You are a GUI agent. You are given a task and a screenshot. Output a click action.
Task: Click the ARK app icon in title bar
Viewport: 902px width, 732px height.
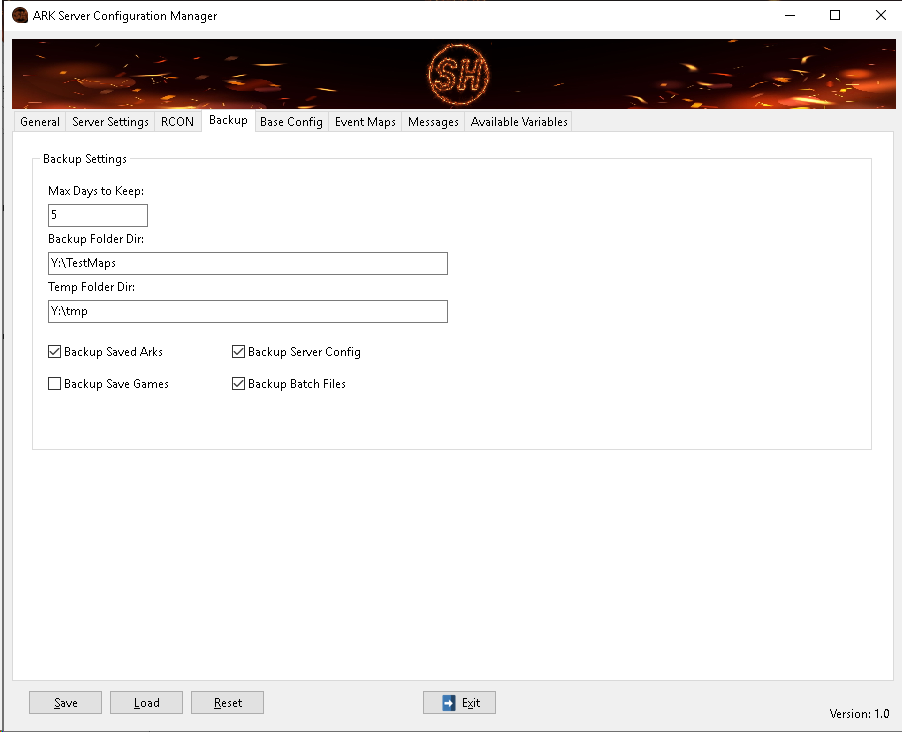(x=19, y=16)
